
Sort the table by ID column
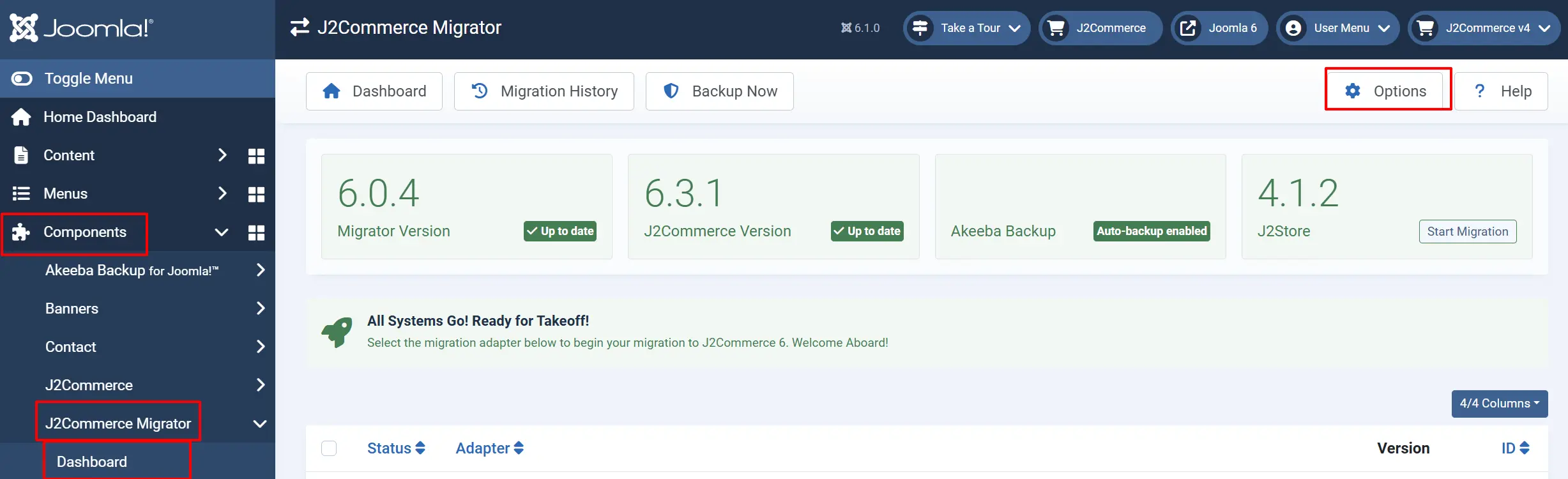tap(1516, 448)
